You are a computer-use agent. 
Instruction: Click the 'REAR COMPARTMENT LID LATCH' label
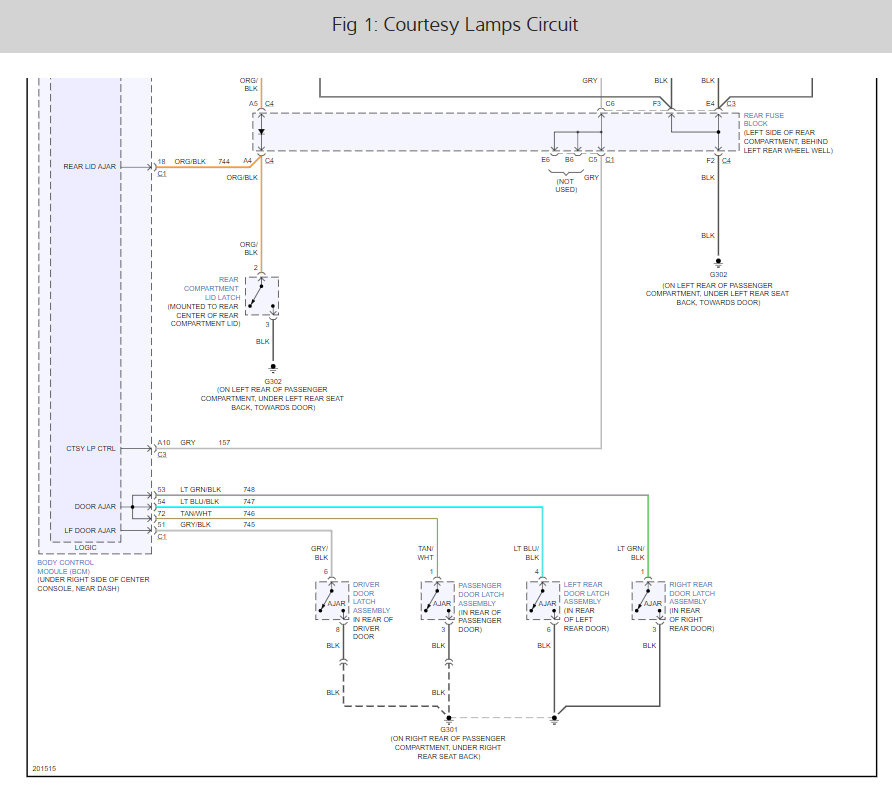click(212, 288)
